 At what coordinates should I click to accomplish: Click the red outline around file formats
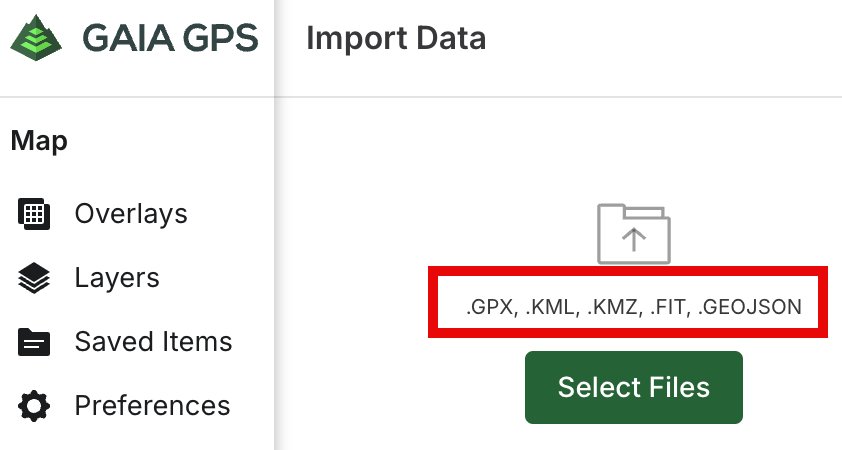(x=628, y=302)
